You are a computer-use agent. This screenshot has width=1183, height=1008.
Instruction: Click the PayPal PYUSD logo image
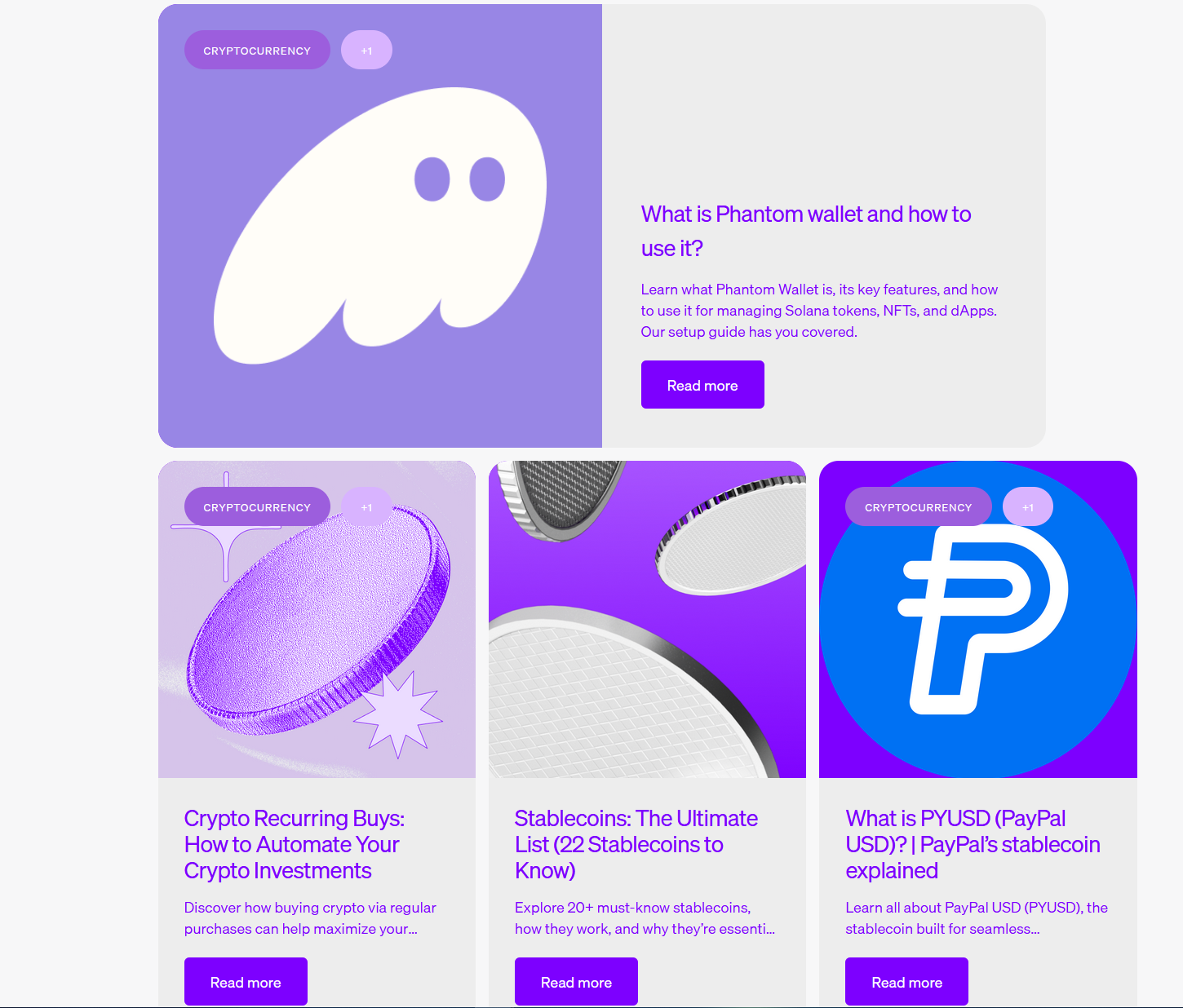pos(978,619)
